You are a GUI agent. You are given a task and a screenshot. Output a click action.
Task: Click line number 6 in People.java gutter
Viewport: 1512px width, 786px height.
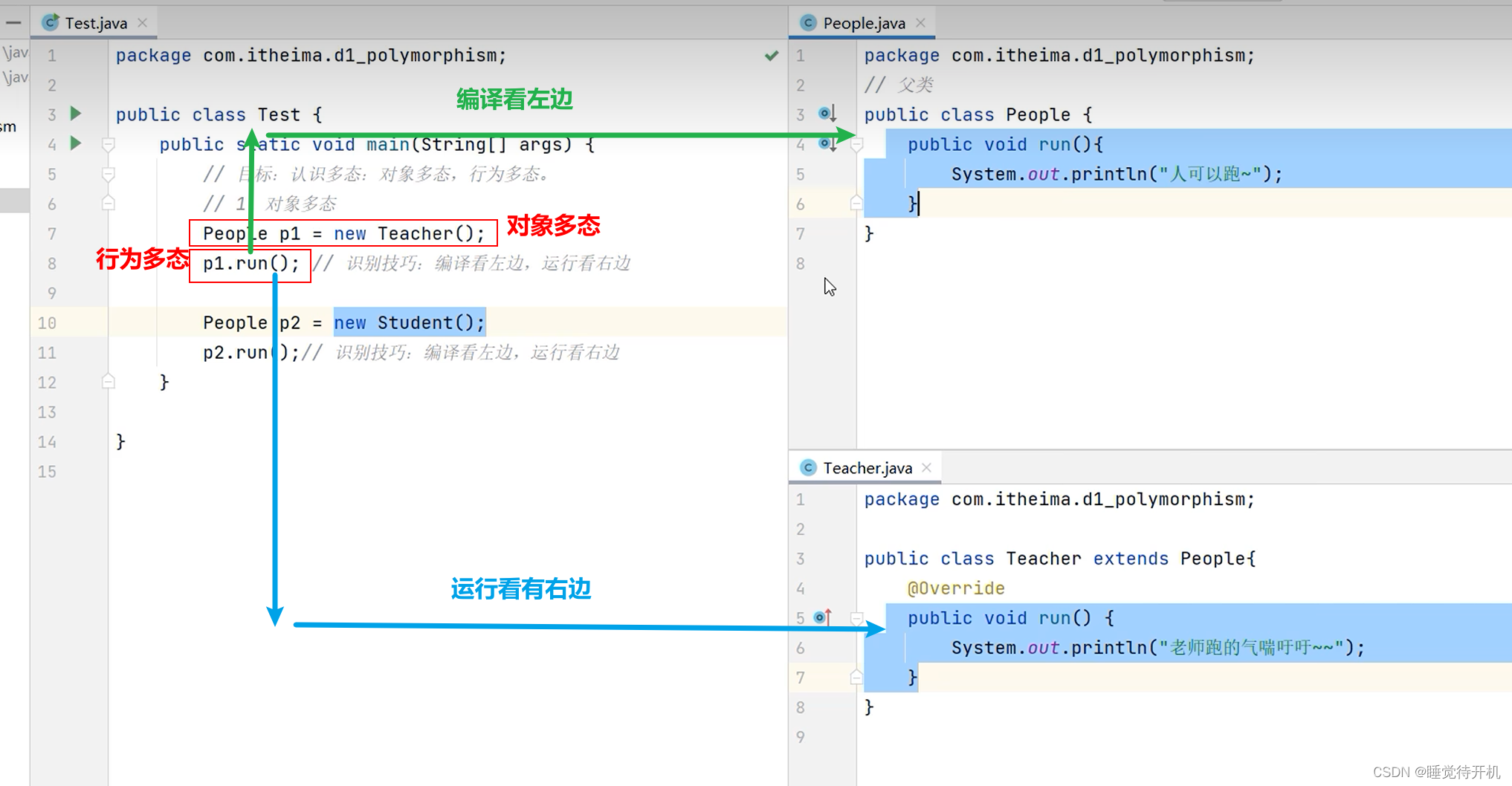pyautogui.click(x=801, y=204)
